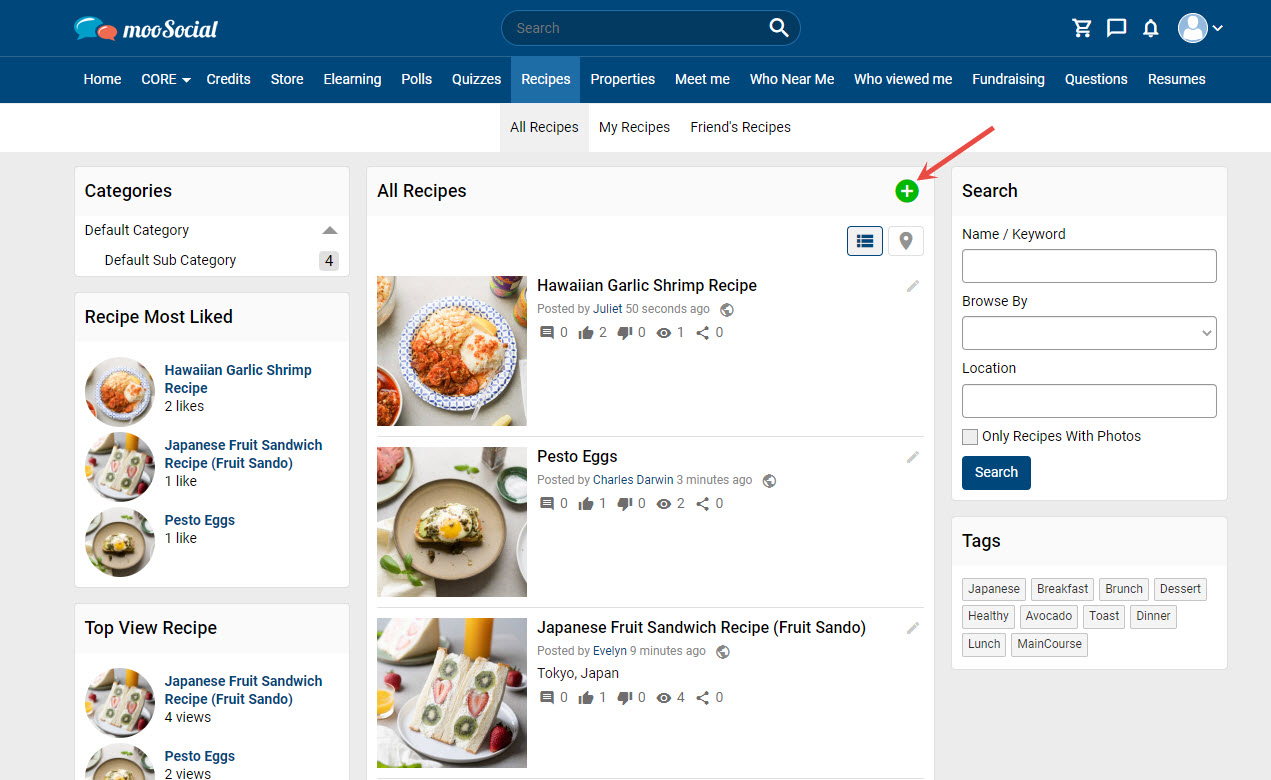Click share icon on Hawaiian Garlic Shrimp
Screen dimensions: 1271x780
[702, 333]
